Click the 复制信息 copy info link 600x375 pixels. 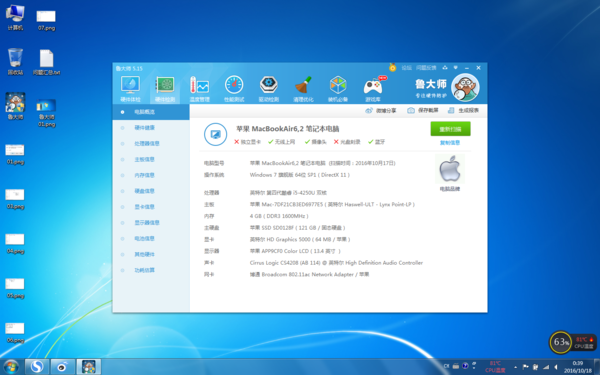[x=450, y=143]
